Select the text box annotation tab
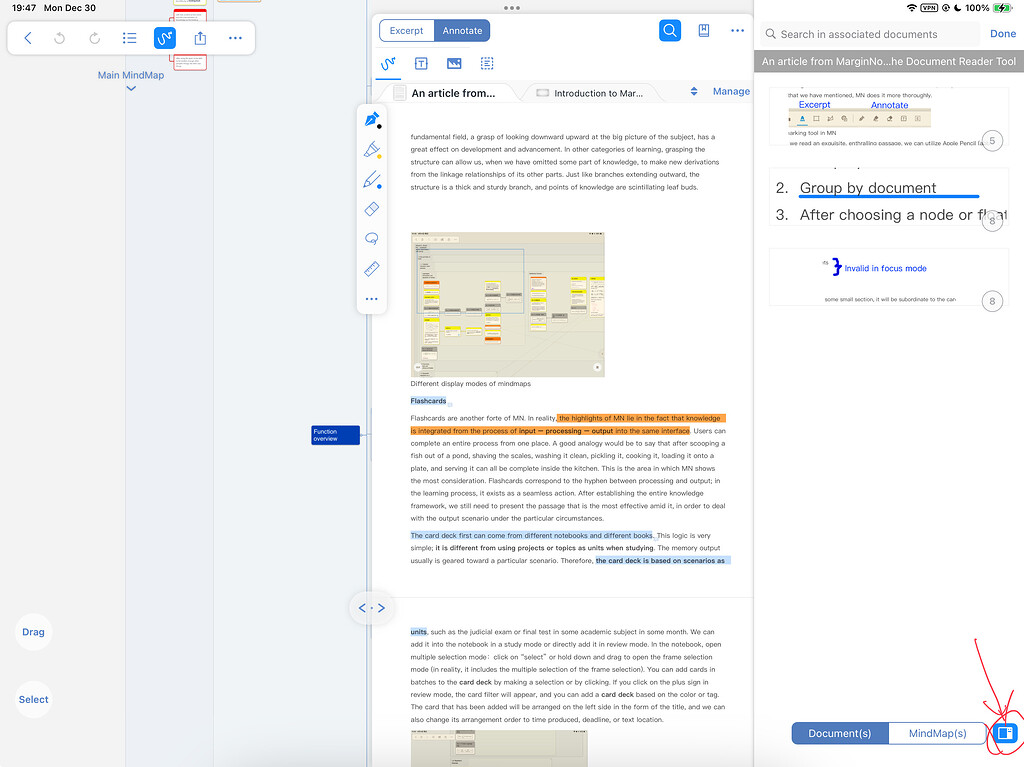The image size is (1024, 767). (421, 64)
